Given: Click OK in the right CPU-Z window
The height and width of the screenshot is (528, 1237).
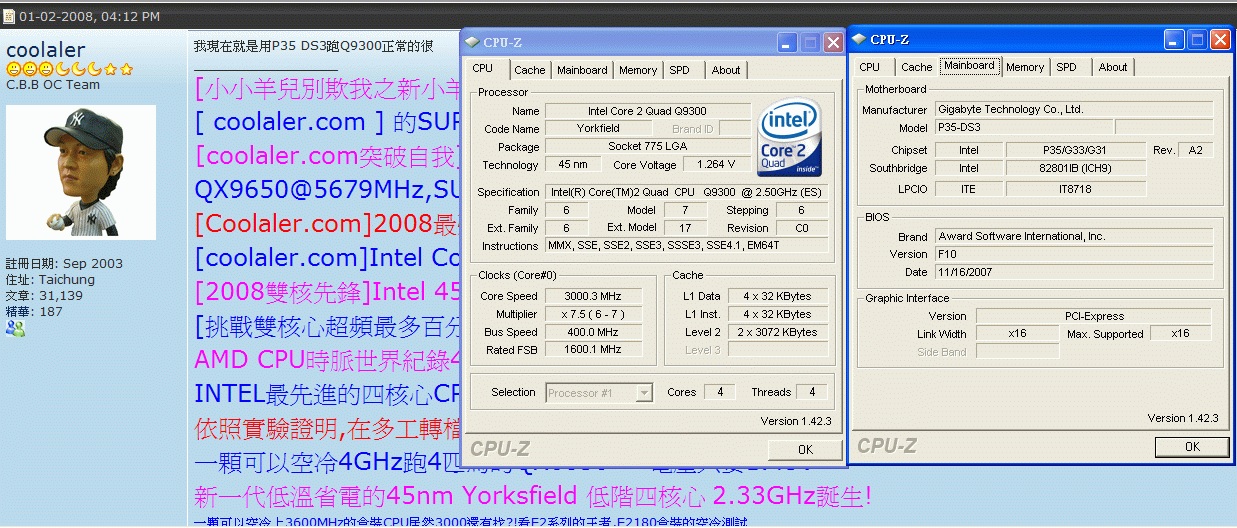Looking at the screenshot, I should coord(1192,447).
